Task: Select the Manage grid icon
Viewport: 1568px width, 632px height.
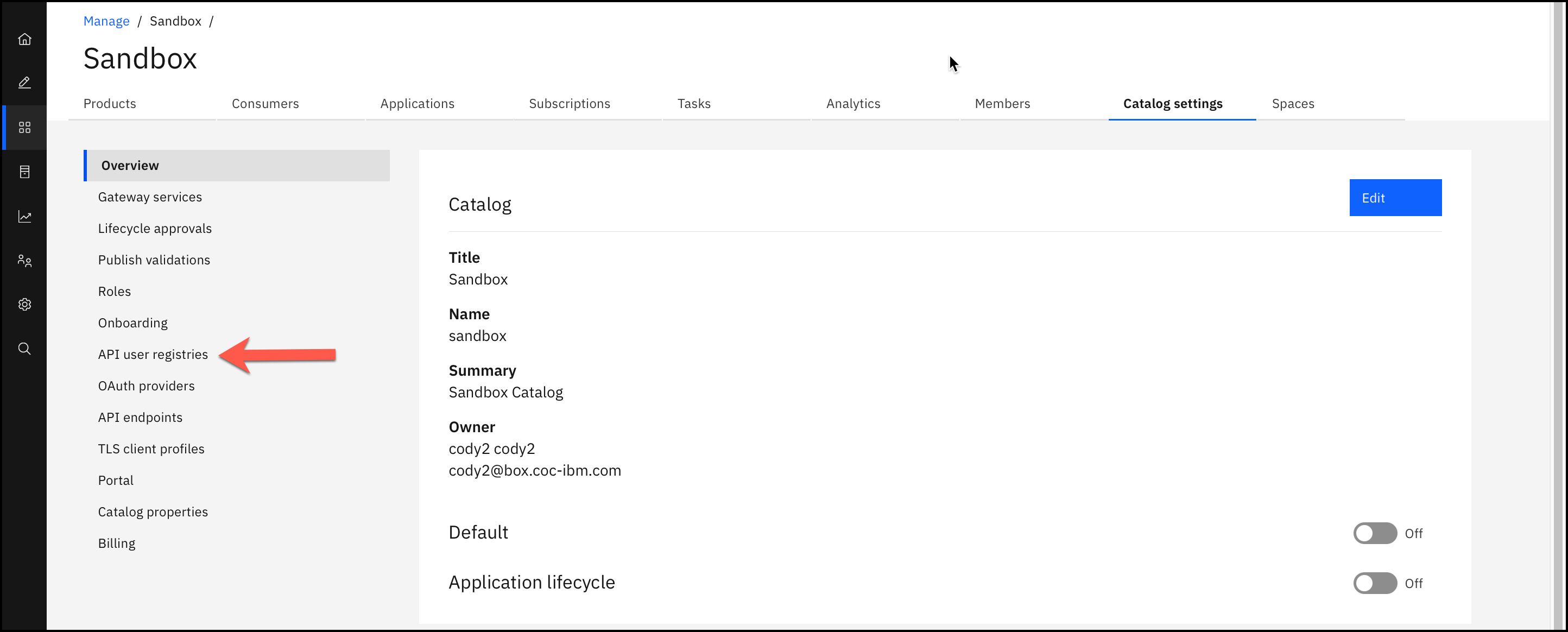Action: [x=24, y=127]
